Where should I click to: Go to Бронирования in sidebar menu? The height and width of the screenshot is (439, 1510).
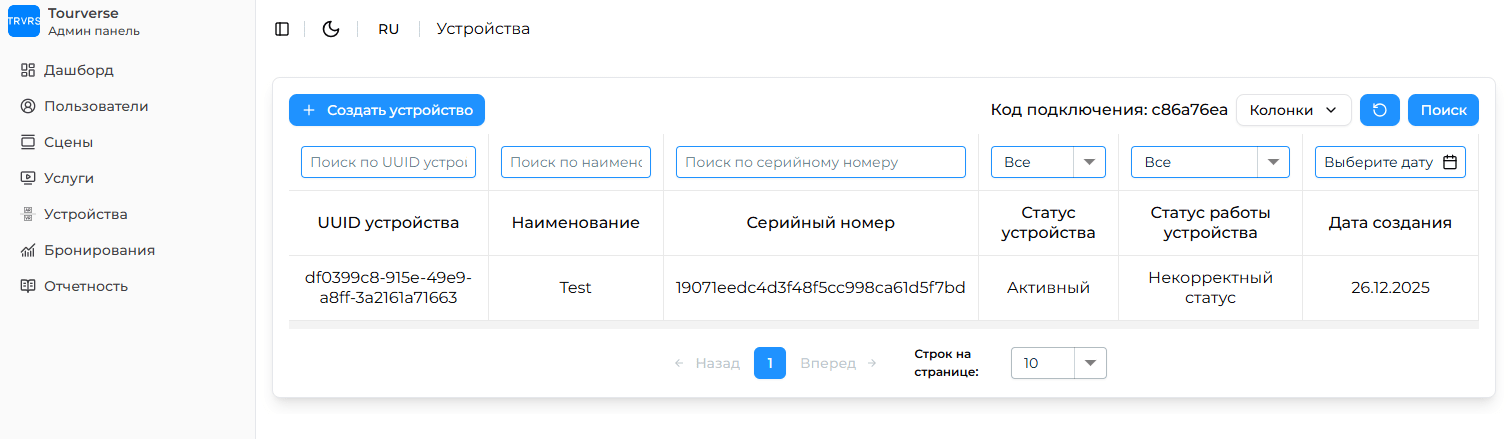tap(99, 250)
